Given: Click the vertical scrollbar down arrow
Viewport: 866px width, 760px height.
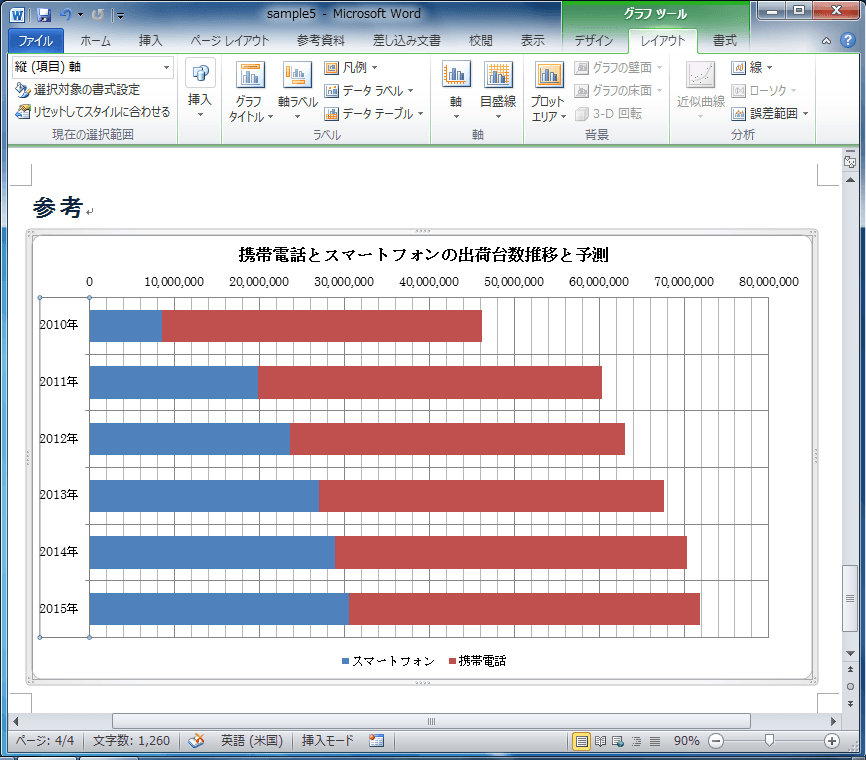Looking at the screenshot, I should 850,653.
